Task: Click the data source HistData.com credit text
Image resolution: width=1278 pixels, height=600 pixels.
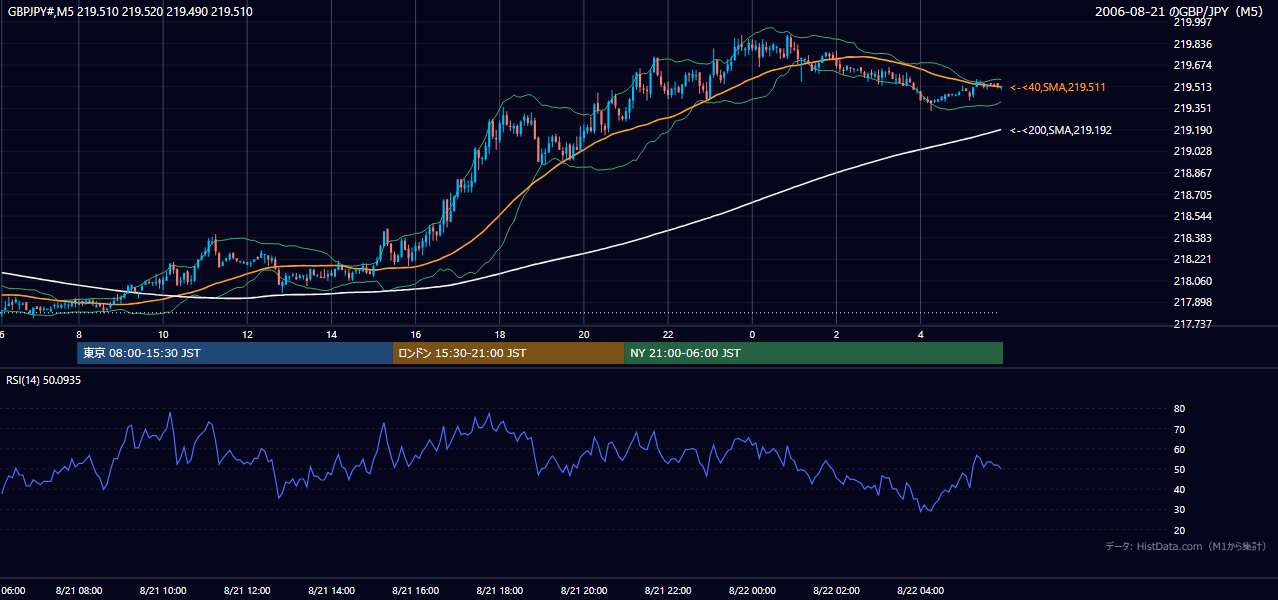Action: point(1186,546)
